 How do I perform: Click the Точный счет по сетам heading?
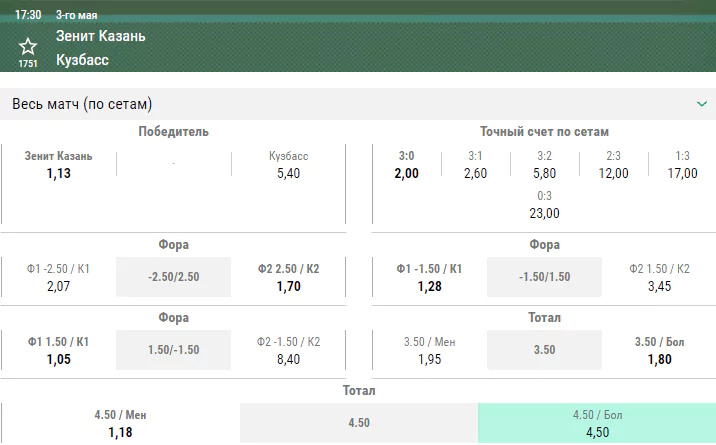(544, 131)
